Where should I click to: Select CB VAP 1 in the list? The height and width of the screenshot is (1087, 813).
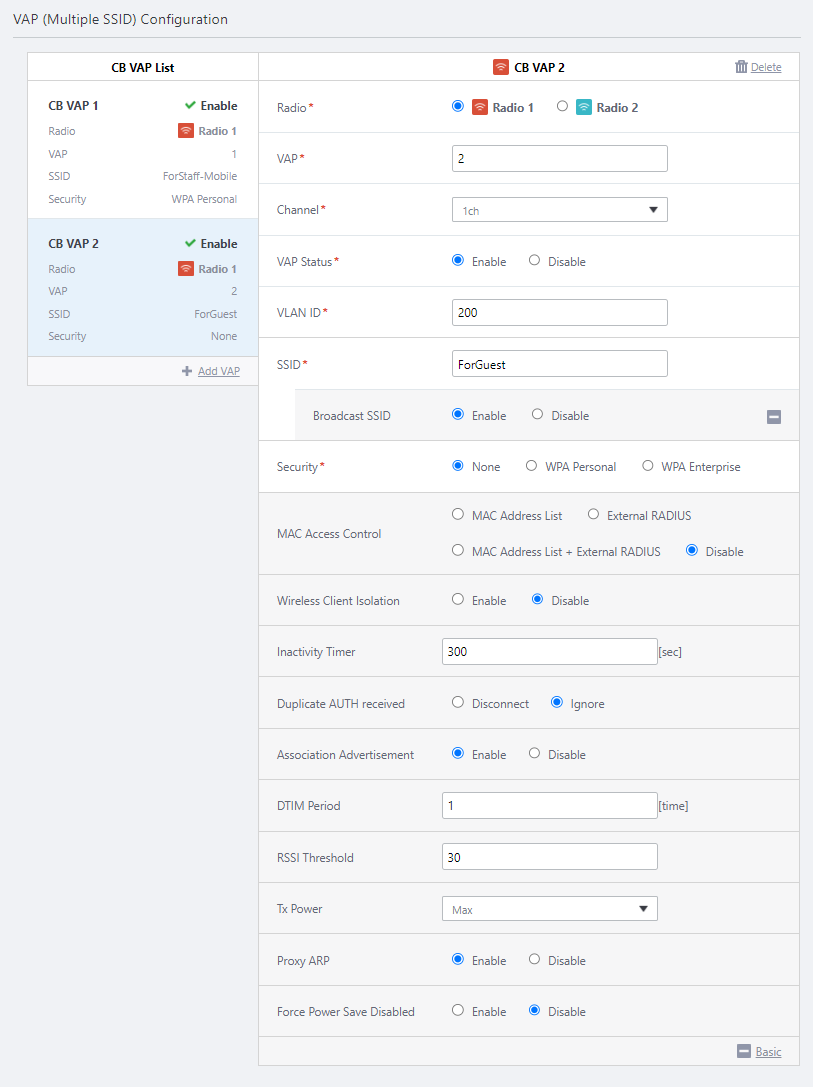142,151
